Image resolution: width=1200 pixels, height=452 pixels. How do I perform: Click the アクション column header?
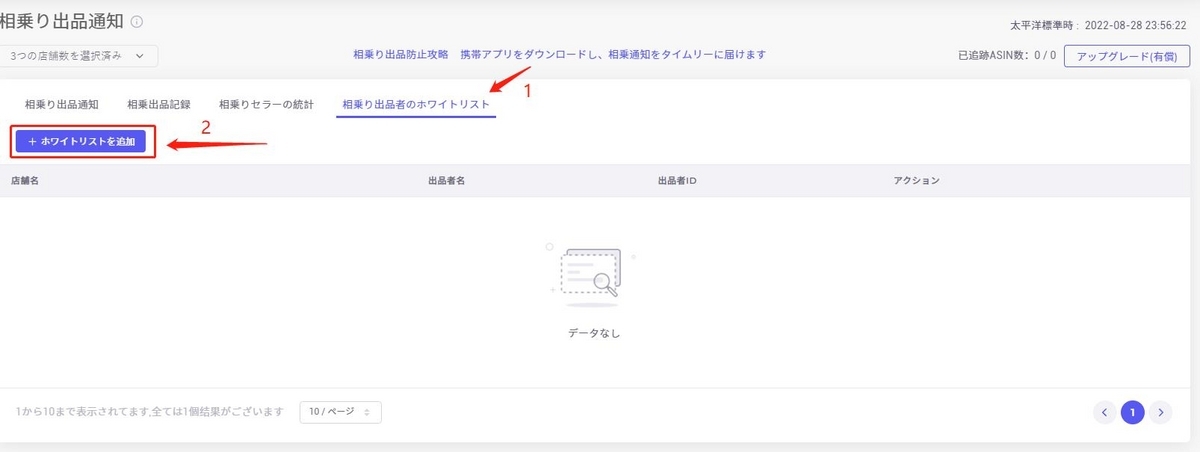pyautogui.click(x=917, y=181)
